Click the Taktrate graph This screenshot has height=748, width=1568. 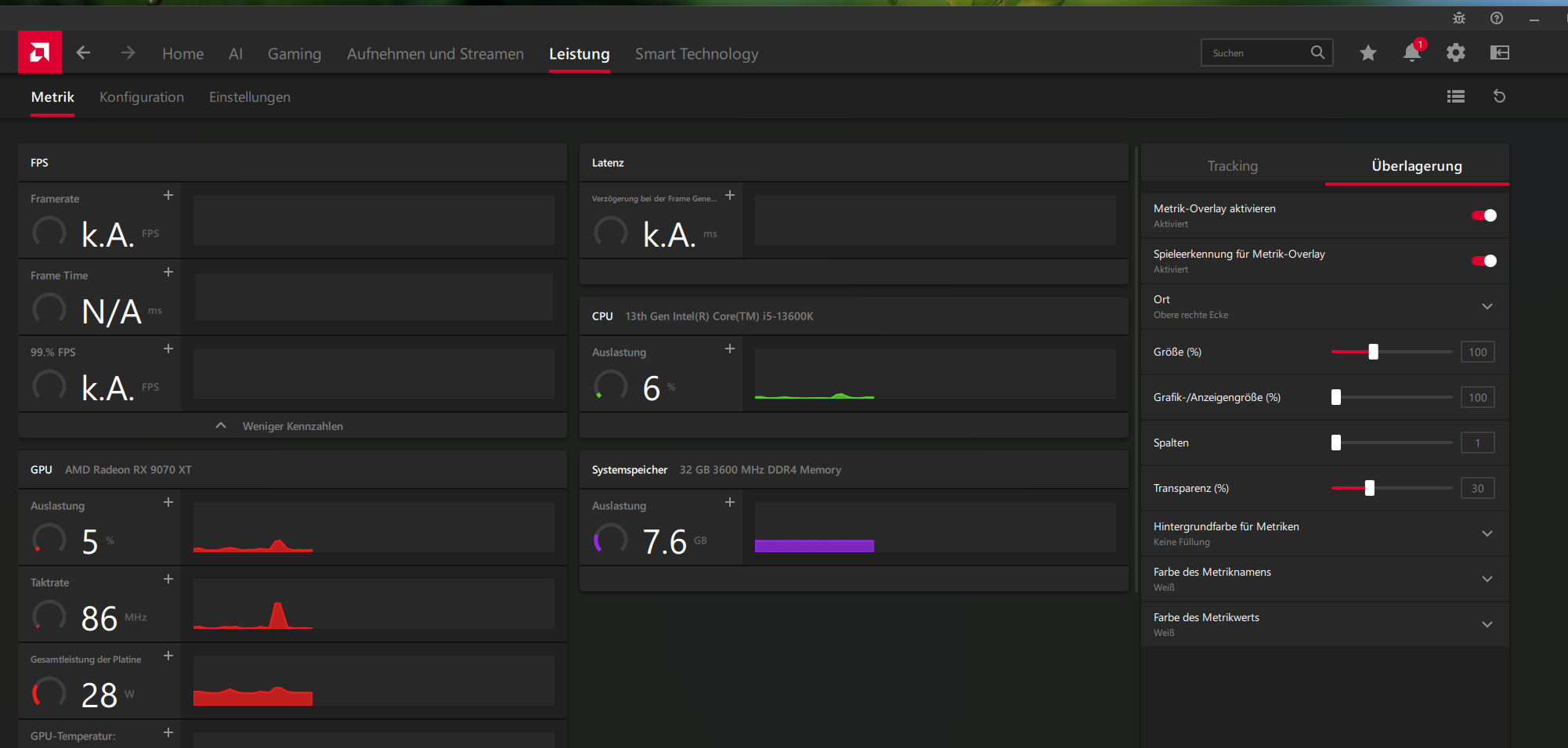coord(374,604)
